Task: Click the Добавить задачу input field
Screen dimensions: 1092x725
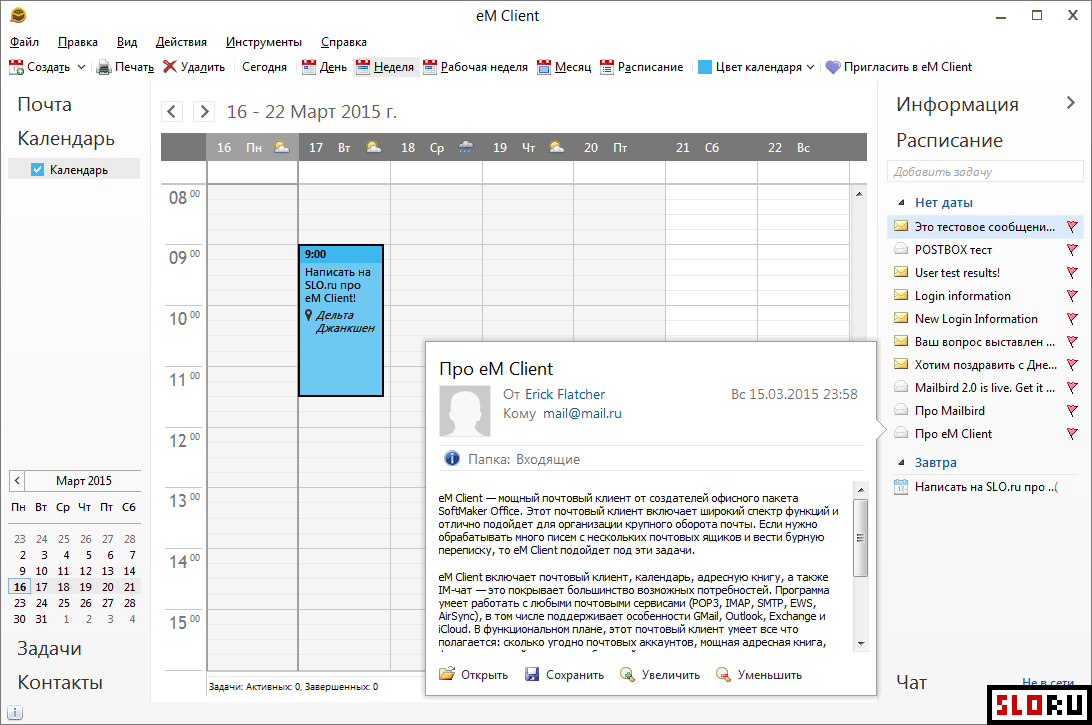Action: [985, 171]
